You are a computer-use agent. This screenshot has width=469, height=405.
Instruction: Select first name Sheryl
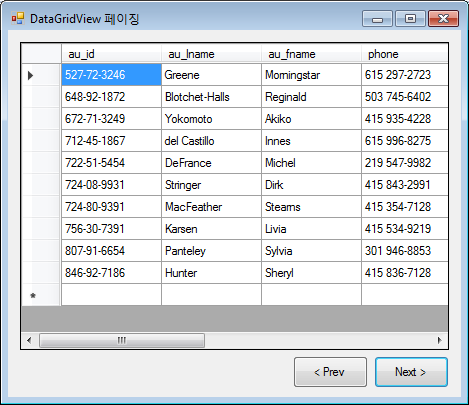311,273
